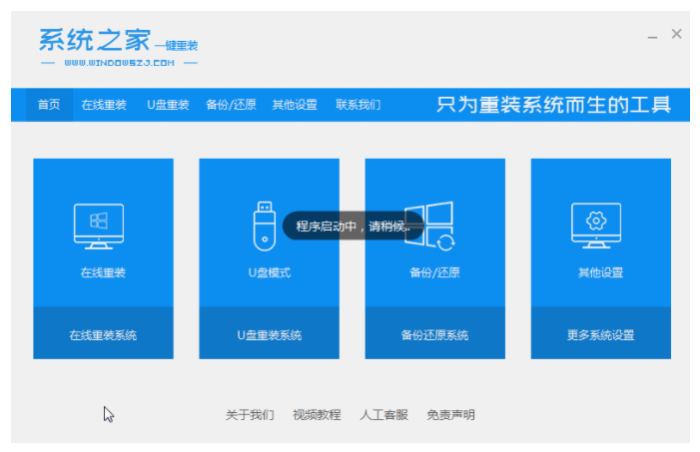This screenshot has height=452, width=700.
Task: Contact 人工客服 via footer link
Action: 384,415
